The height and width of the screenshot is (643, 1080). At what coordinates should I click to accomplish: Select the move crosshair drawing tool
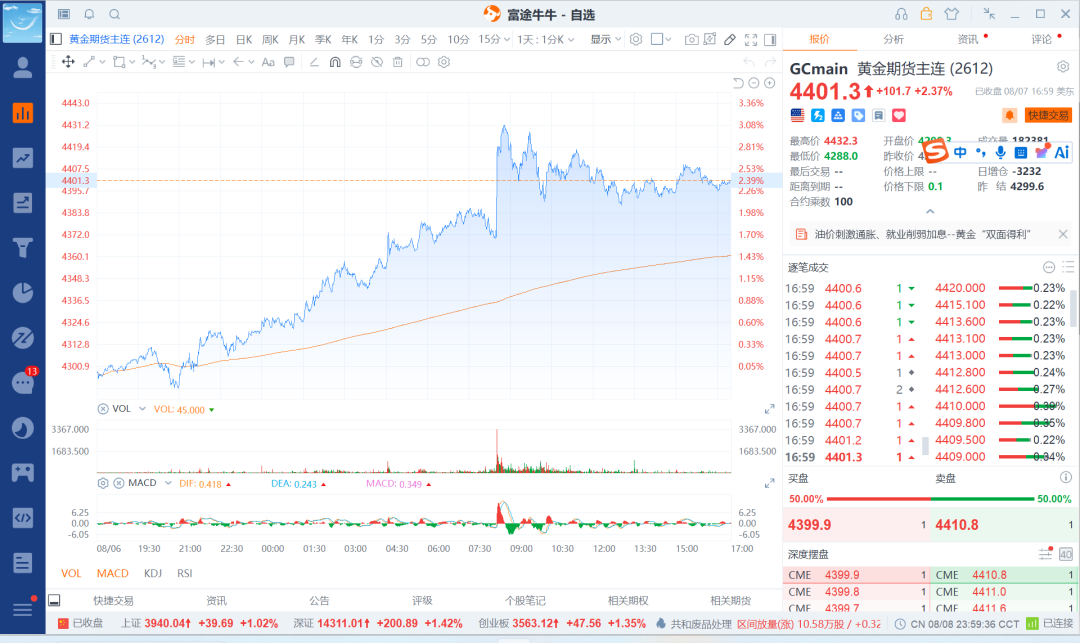click(x=68, y=62)
